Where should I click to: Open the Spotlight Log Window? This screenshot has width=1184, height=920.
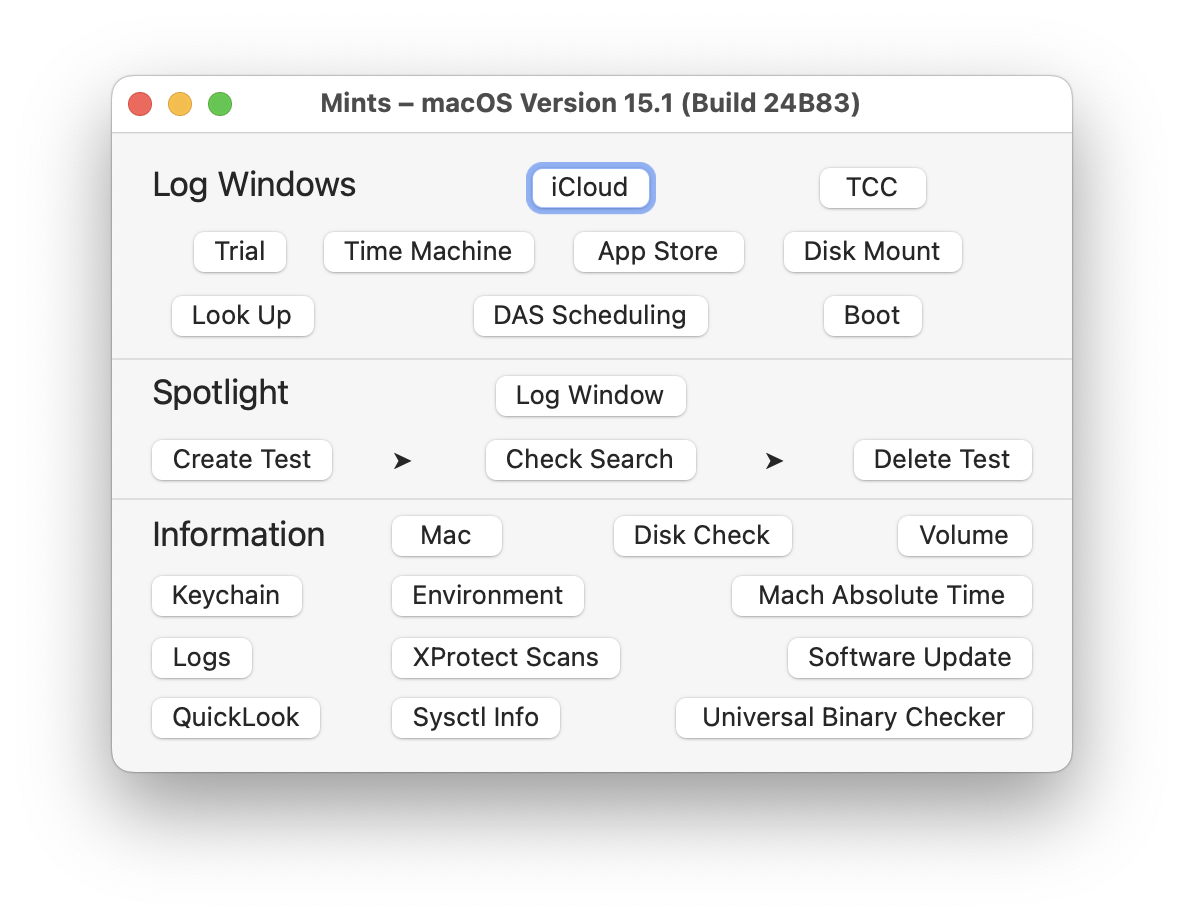coord(590,395)
